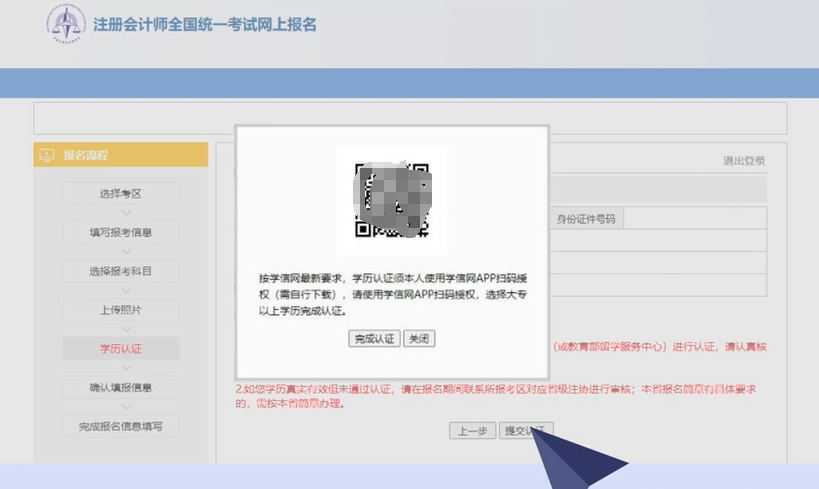Image resolution: width=819 pixels, height=489 pixels.
Task: Click the red notice starting with 2.如您学历
Action: [x=495, y=396]
